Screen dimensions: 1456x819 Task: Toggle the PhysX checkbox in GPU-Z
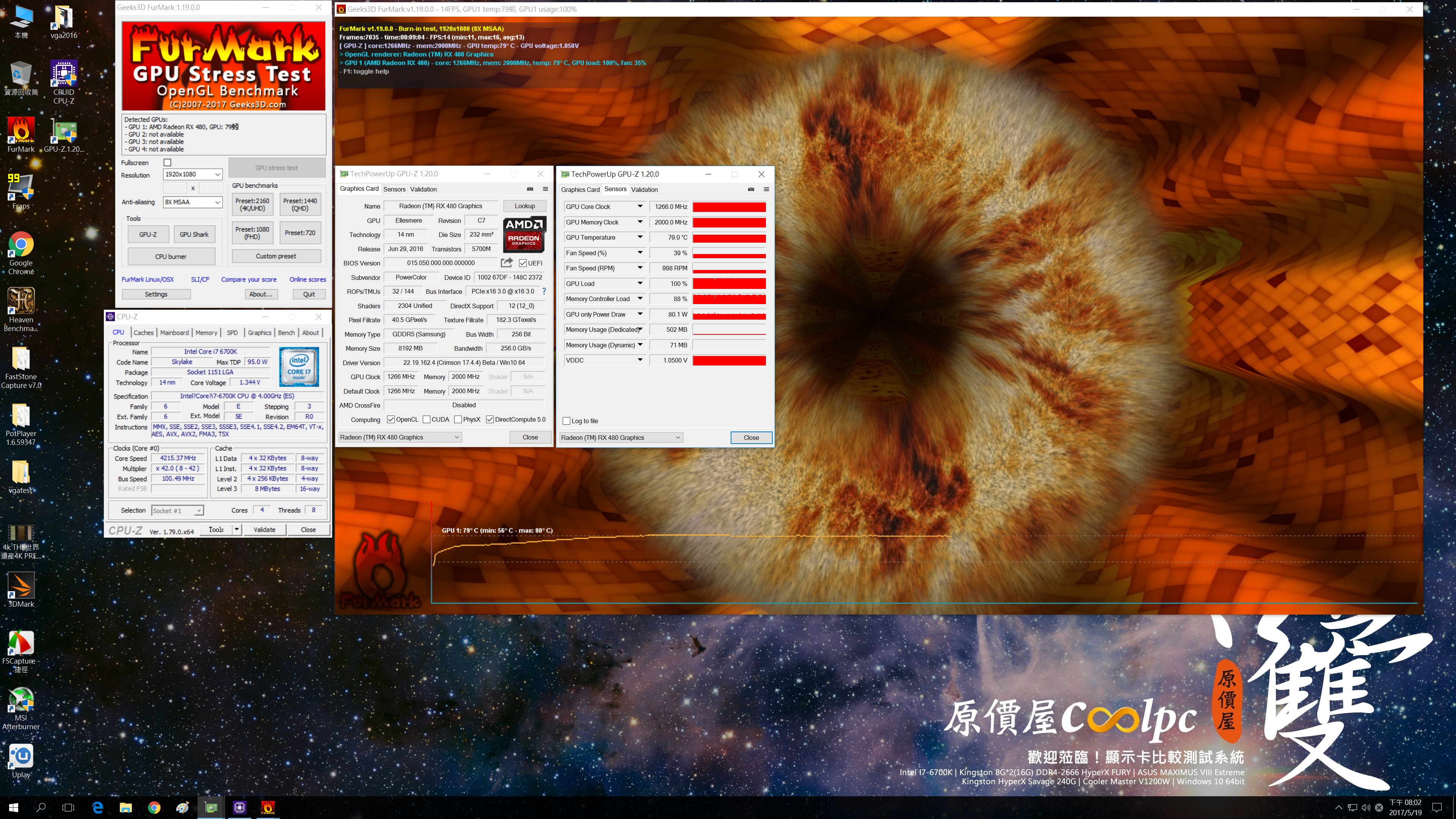click(458, 419)
